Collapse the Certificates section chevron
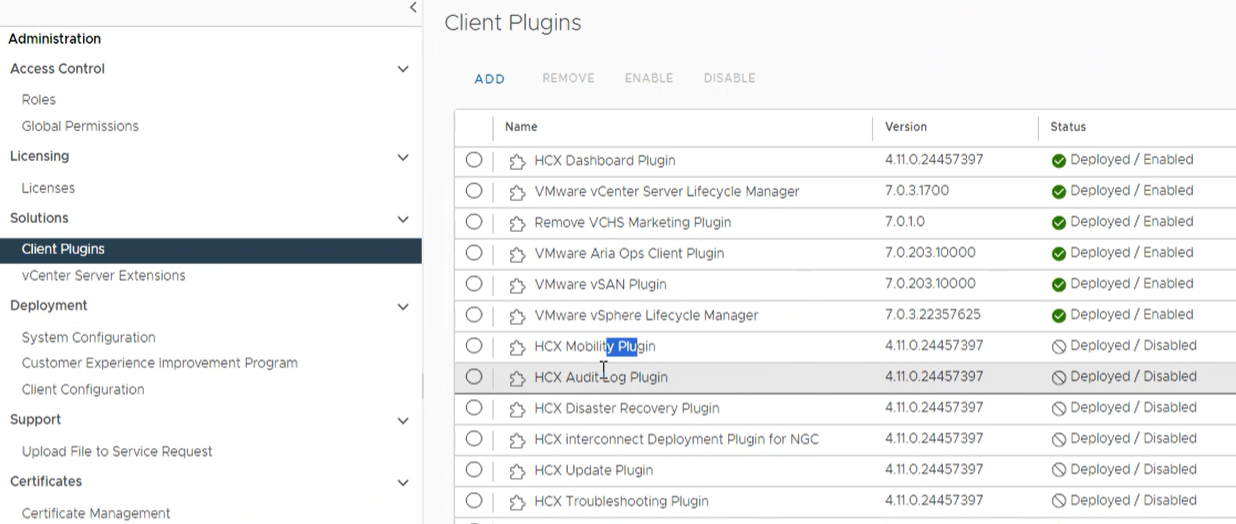 pyautogui.click(x=403, y=482)
